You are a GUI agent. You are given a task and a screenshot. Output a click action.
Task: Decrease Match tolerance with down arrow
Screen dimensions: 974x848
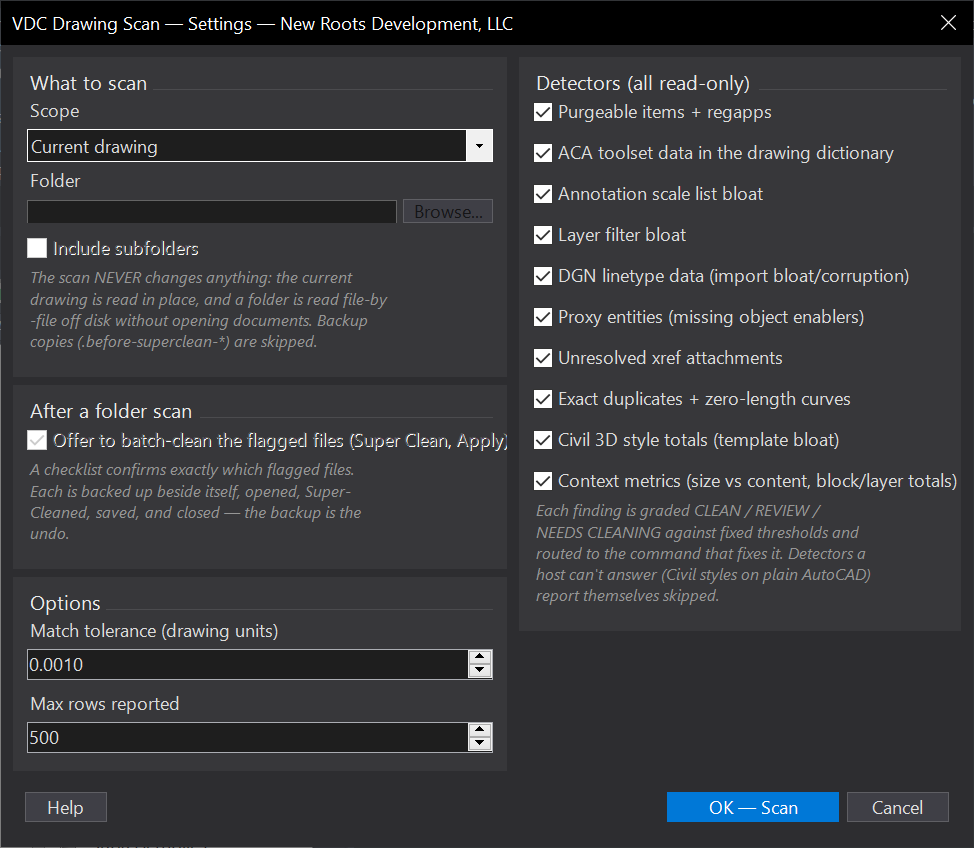(x=480, y=672)
